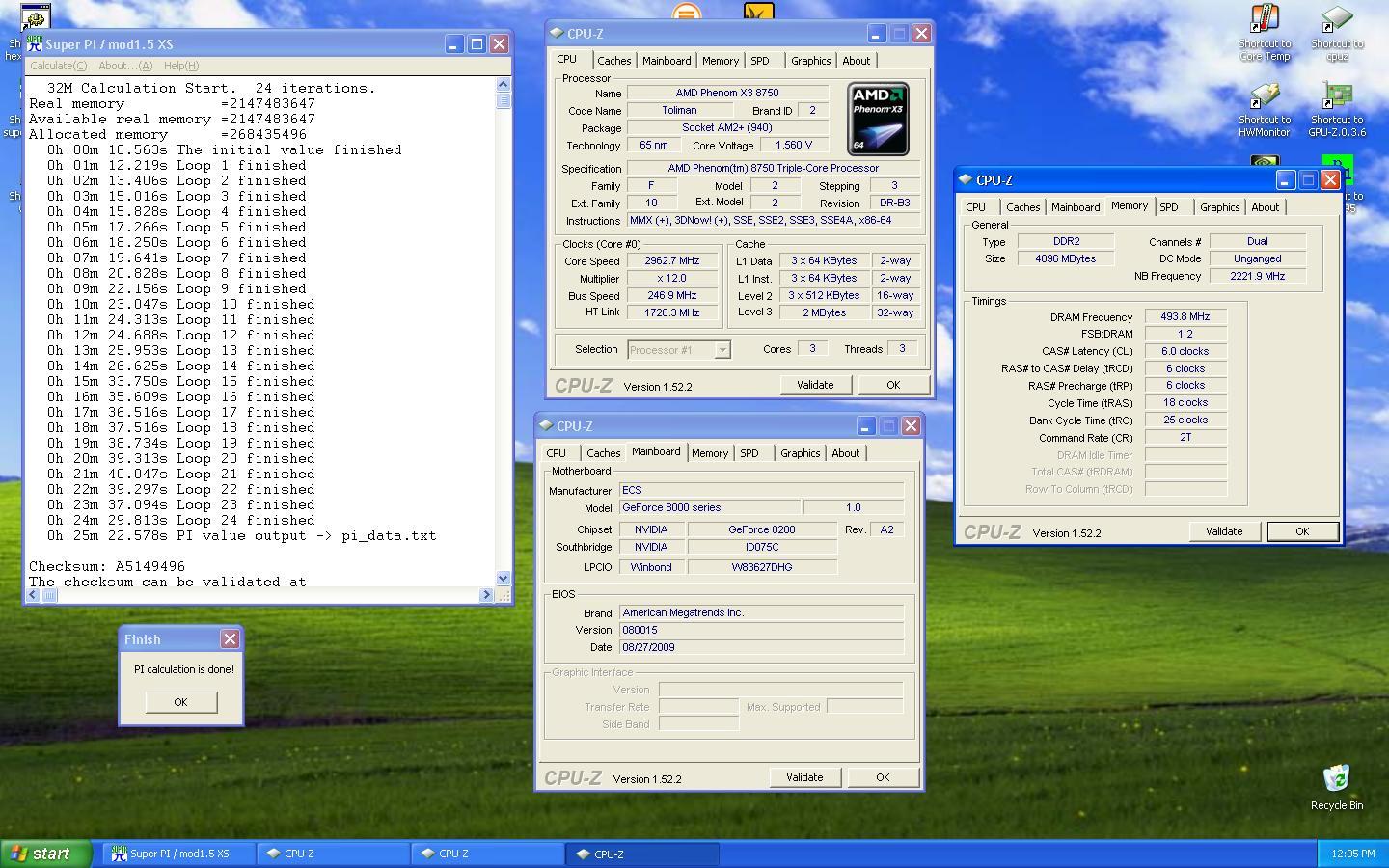Click Super PI scroll down arrow
1389x868 pixels.
tap(504, 579)
